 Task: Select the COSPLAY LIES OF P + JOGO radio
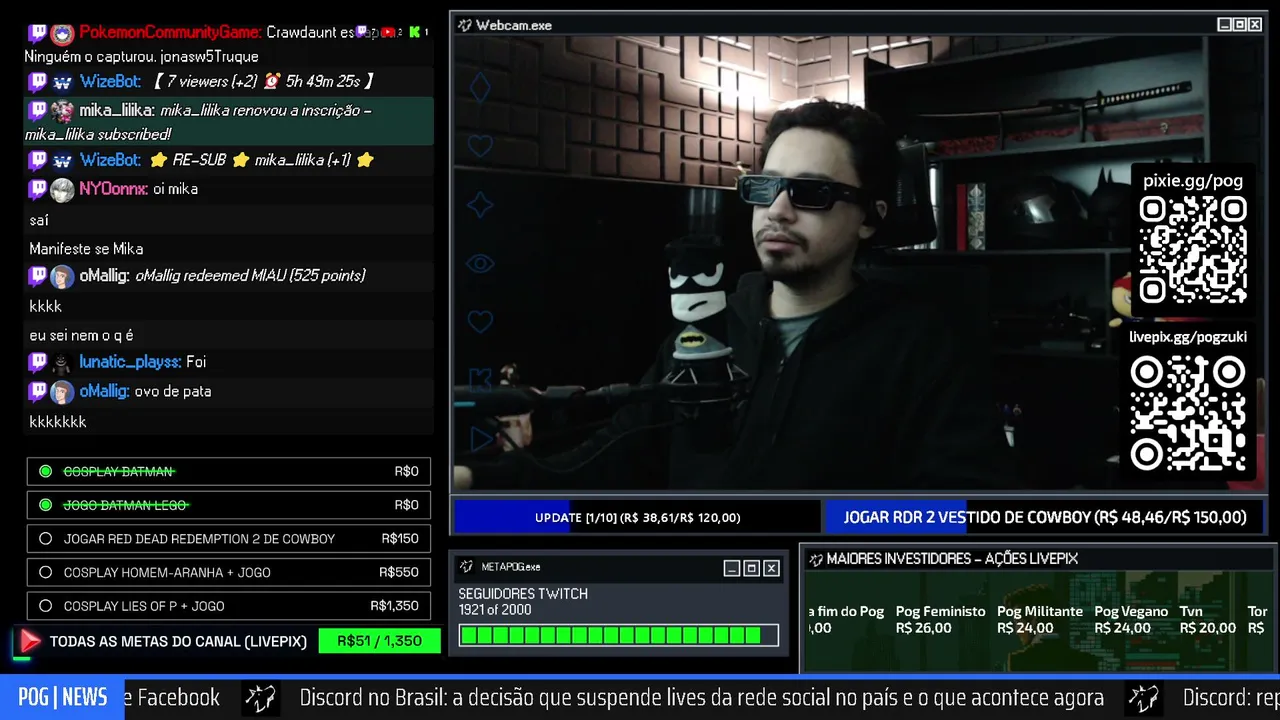click(x=45, y=606)
